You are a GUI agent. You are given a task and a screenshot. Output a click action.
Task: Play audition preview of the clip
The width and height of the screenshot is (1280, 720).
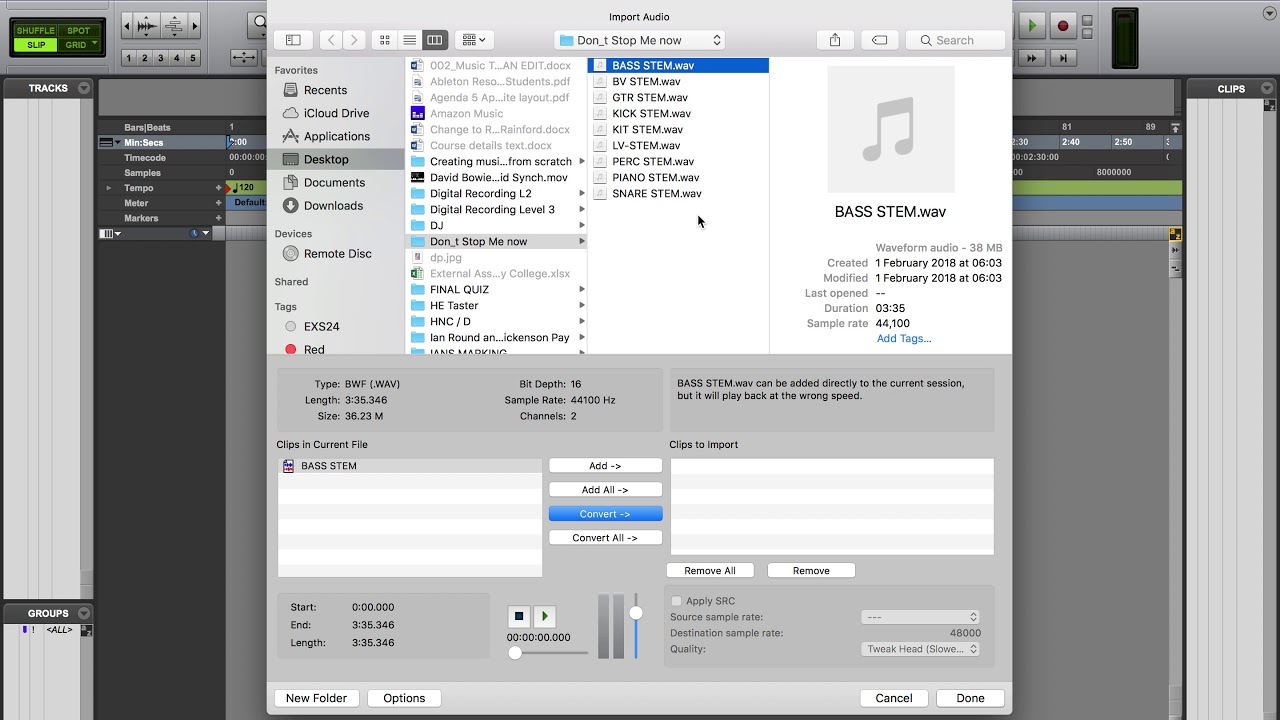544,616
